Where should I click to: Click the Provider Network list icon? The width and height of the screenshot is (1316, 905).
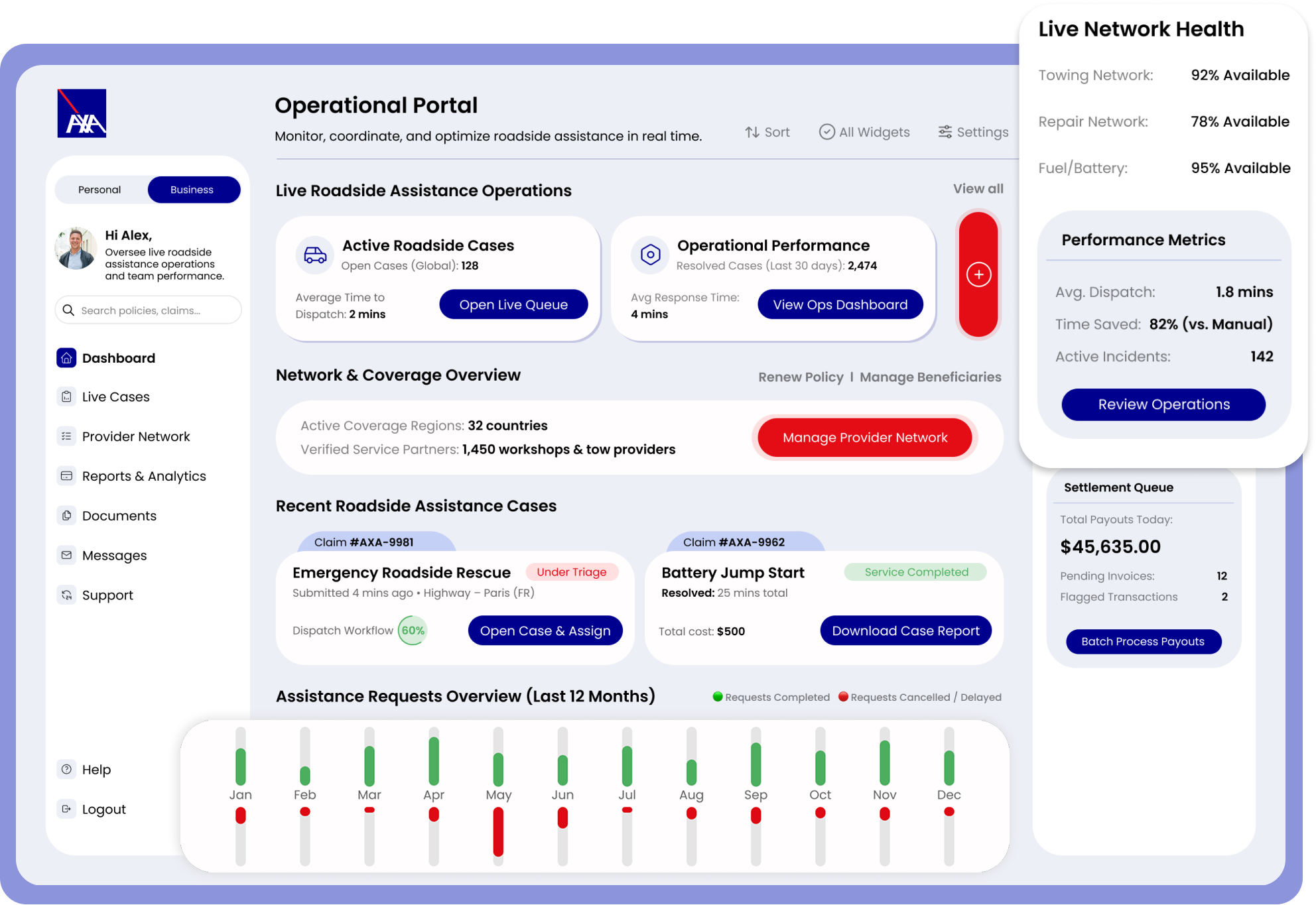pos(66,436)
